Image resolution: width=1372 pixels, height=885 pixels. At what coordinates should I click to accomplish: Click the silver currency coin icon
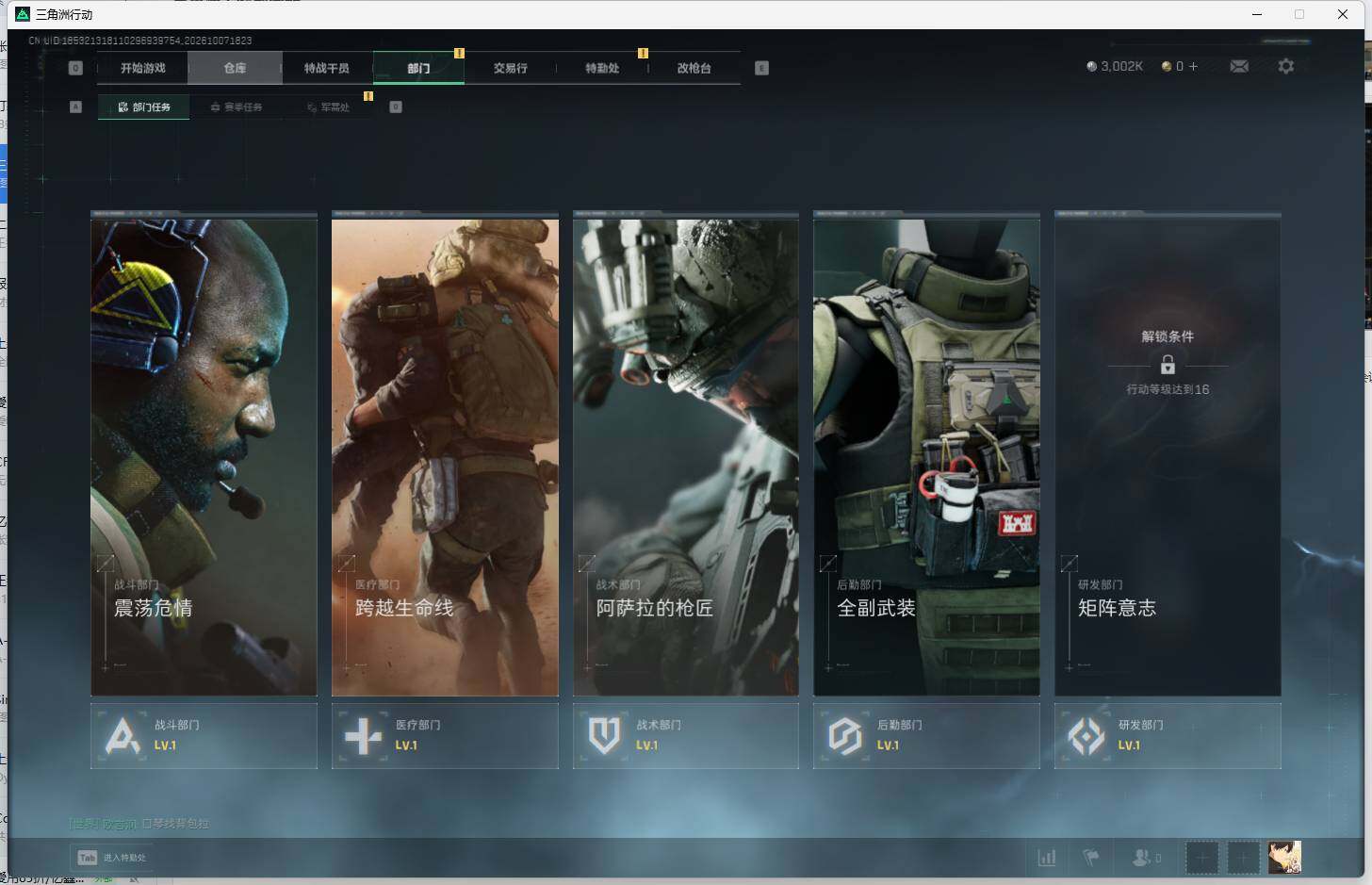point(1091,67)
